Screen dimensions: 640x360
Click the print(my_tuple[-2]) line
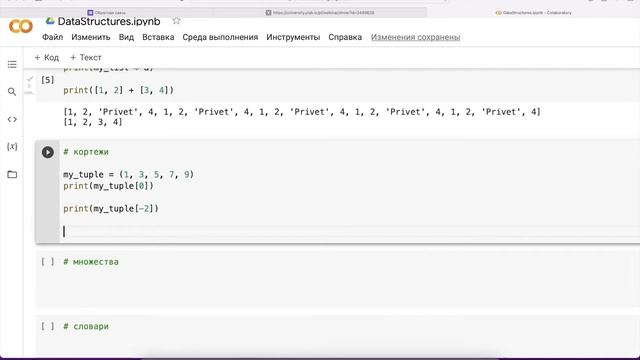pyautogui.click(x=111, y=209)
